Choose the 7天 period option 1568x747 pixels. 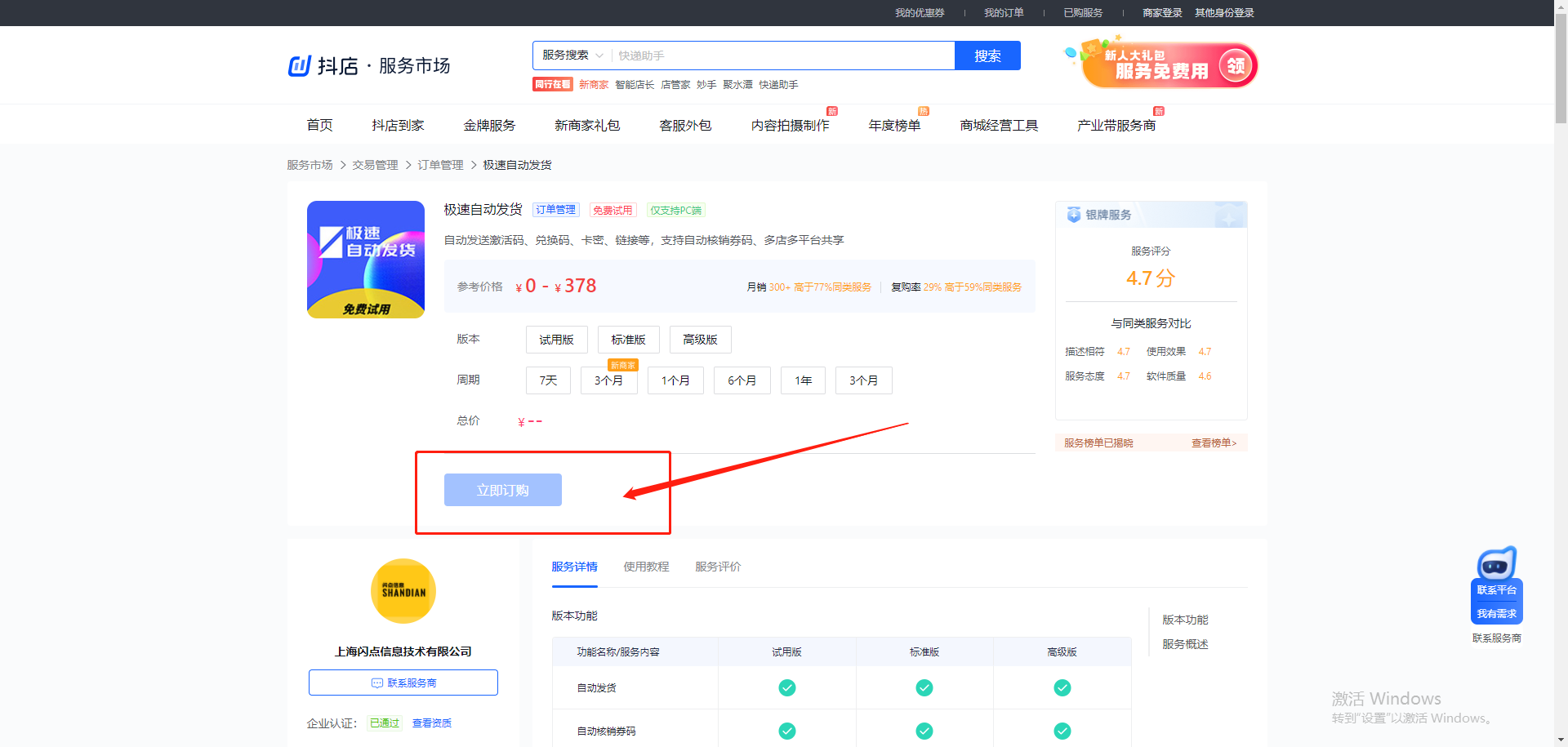[x=548, y=380]
